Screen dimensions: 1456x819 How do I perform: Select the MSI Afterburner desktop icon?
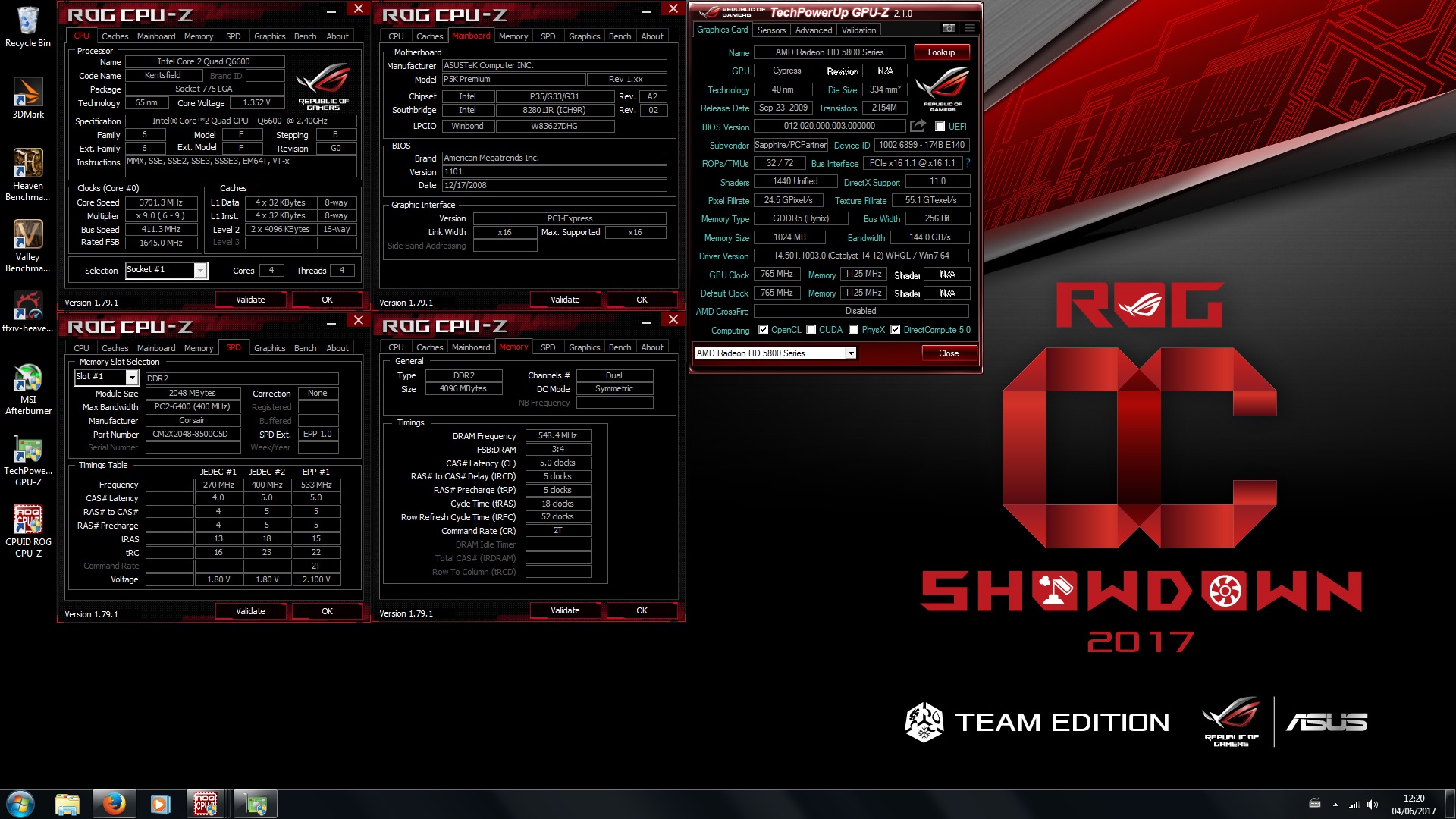tap(28, 389)
